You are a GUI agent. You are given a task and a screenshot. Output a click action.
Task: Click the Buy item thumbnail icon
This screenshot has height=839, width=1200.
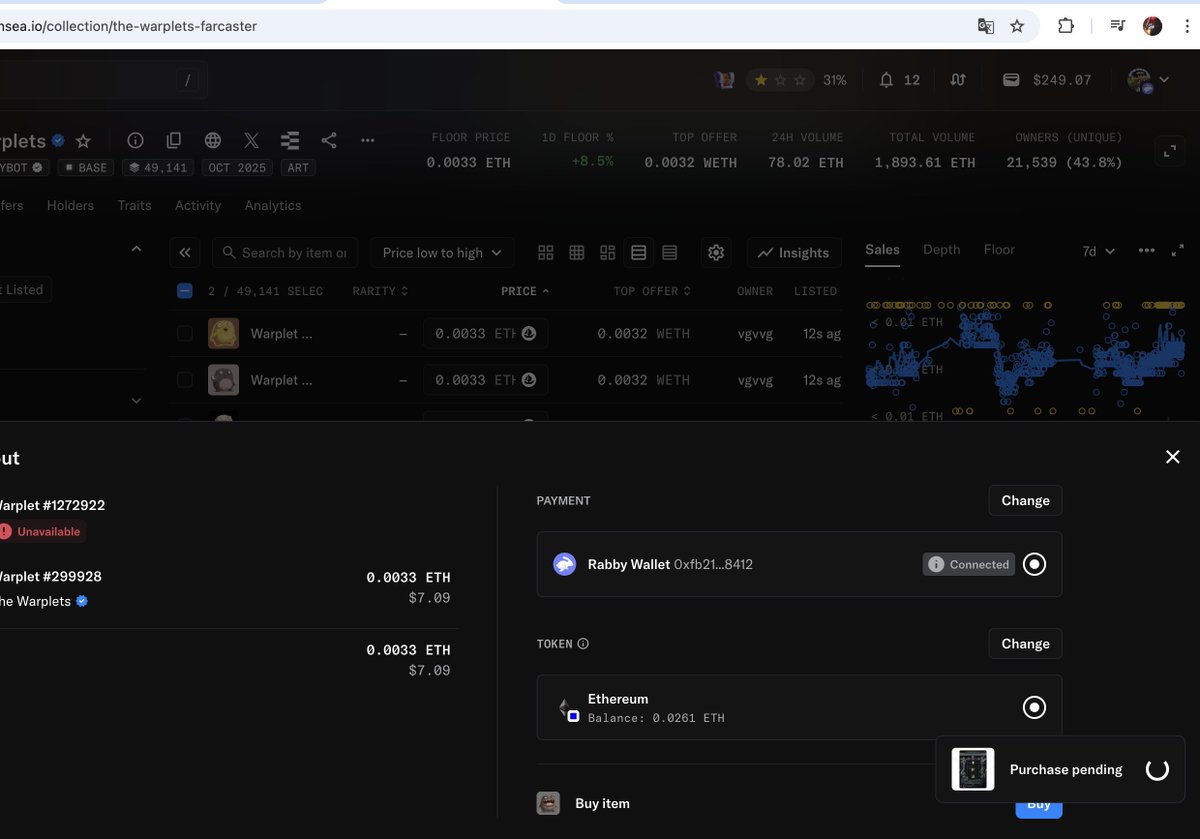[548, 803]
